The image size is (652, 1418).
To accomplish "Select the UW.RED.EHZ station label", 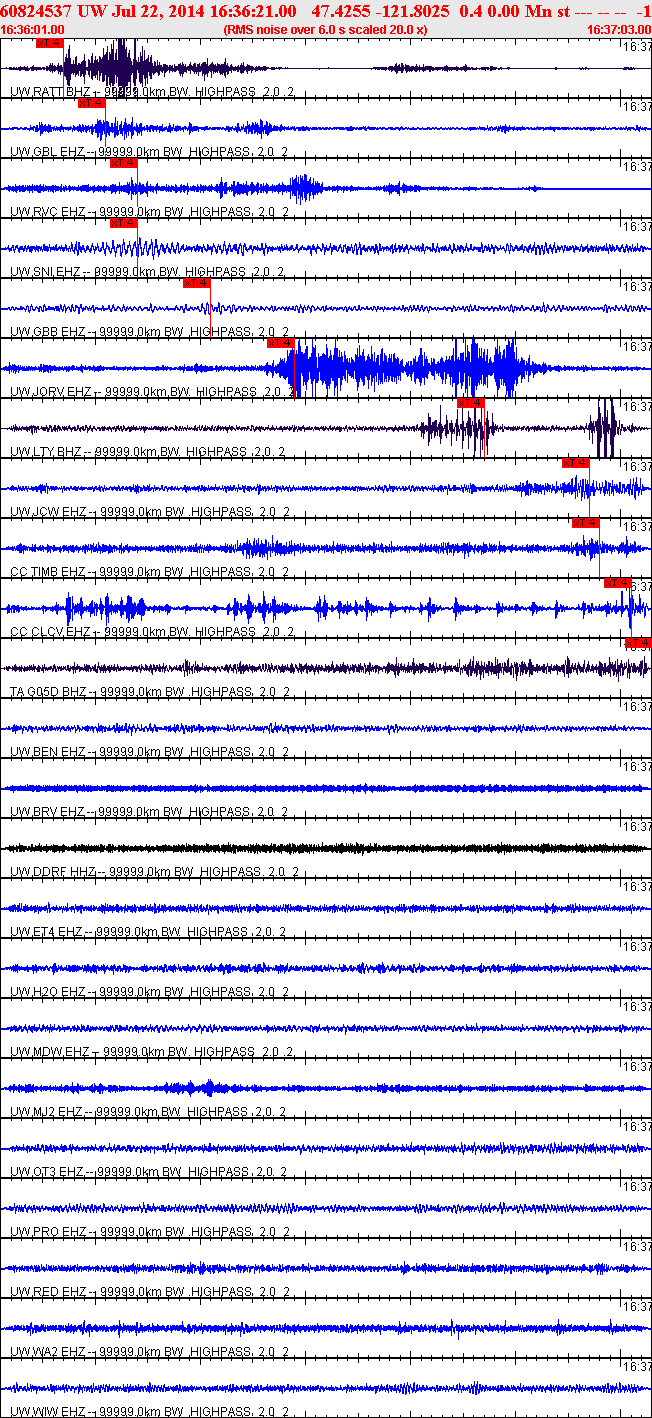I will (150, 1292).
